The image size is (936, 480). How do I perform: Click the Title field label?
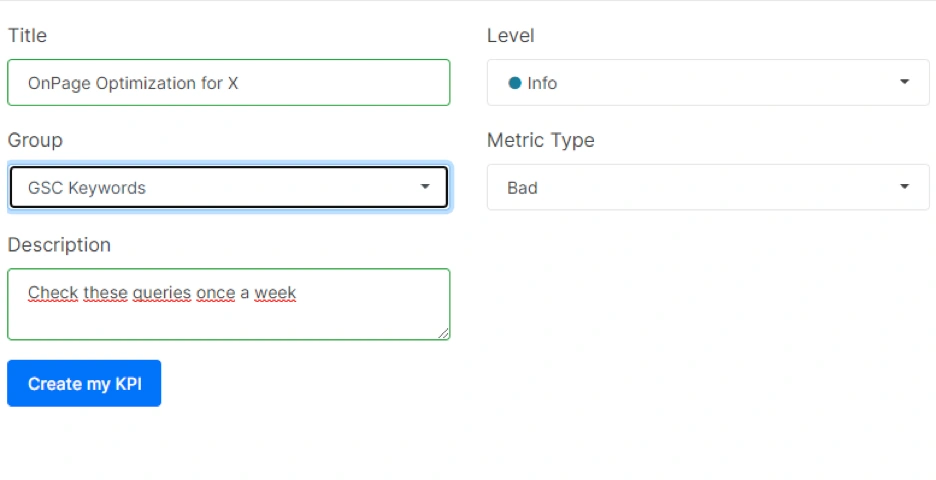[x=27, y=36]
